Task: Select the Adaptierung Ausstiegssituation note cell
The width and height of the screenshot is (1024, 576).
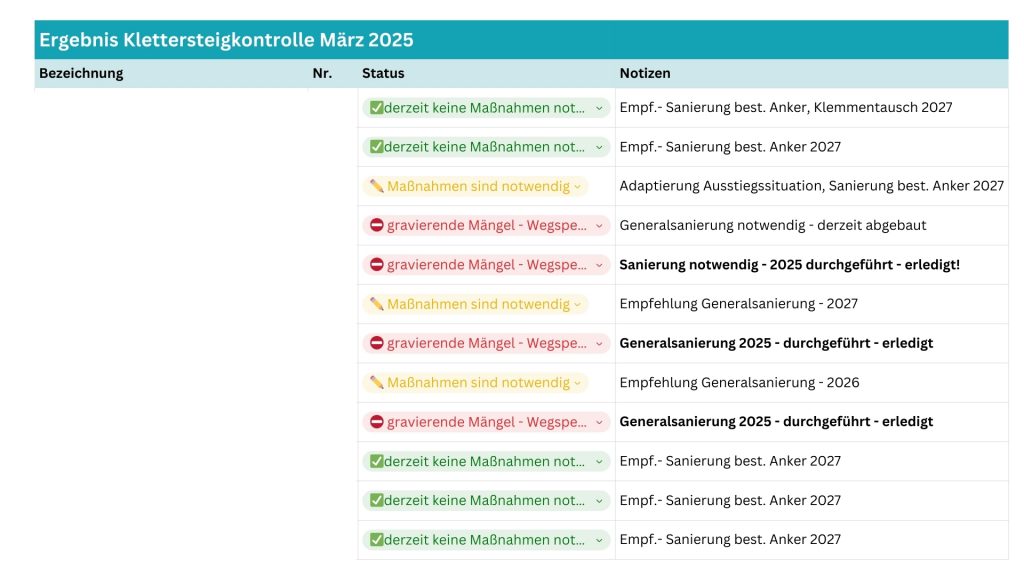Action: 811,186
